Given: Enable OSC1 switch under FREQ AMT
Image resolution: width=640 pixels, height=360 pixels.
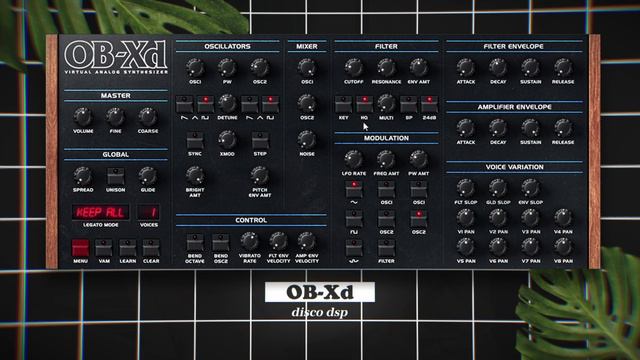Looking at the screenshot, I should tap(386, 189).
